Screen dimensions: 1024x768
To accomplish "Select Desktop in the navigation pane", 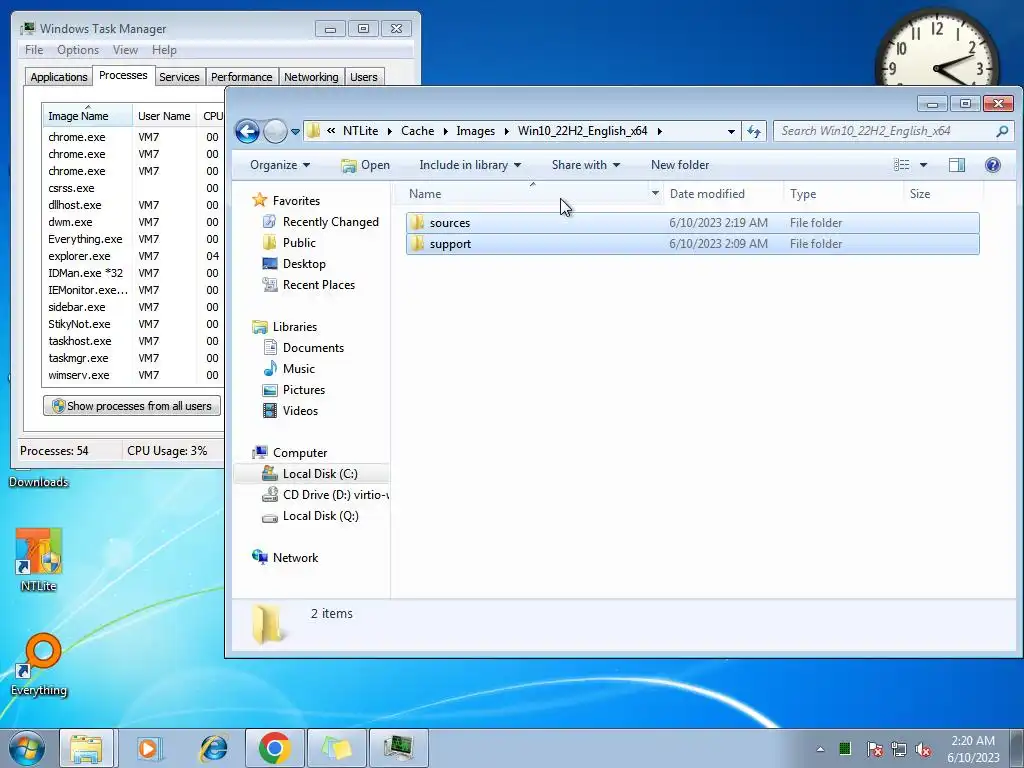I will [x=304, y=264].
